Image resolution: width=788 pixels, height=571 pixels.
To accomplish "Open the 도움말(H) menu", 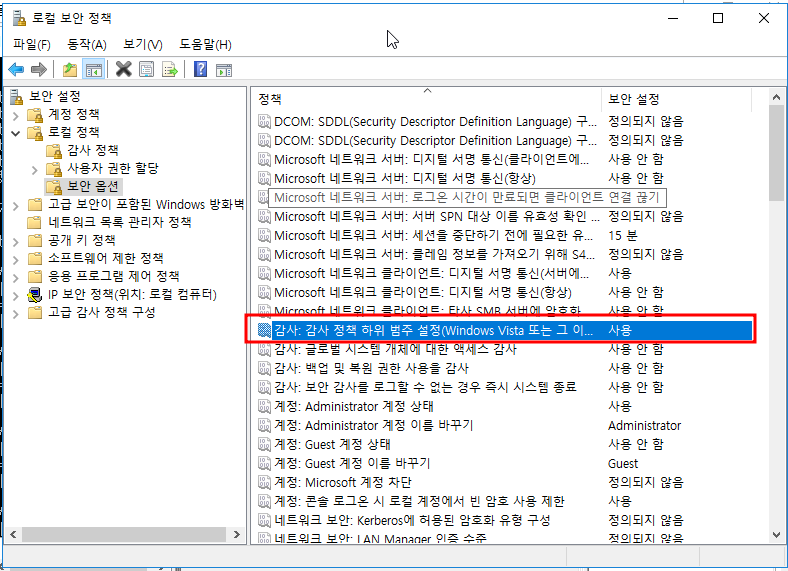I will click(205, 44).
